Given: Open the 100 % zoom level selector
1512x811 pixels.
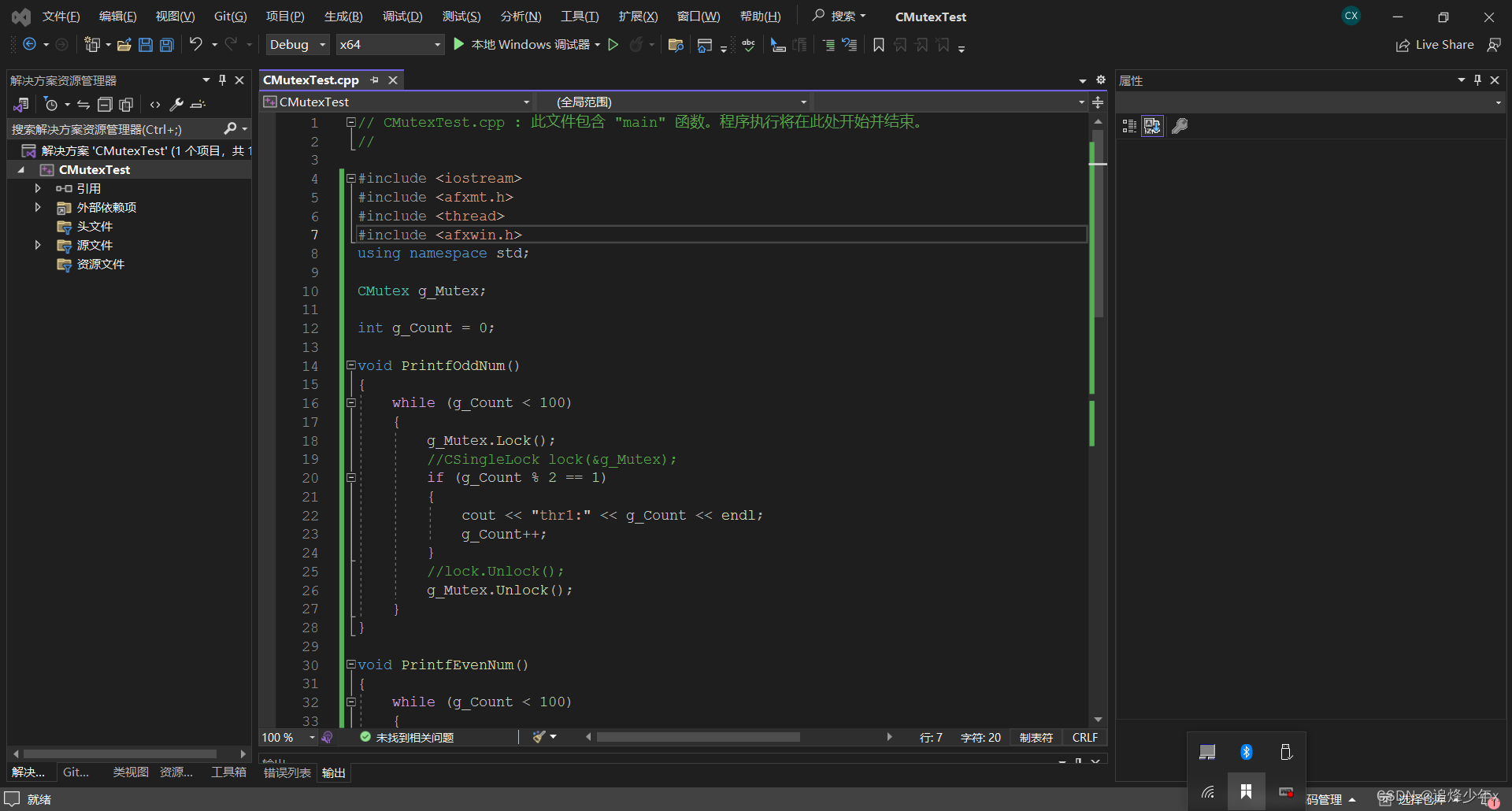Looking at the screenshot, I should tap(288, 738).
